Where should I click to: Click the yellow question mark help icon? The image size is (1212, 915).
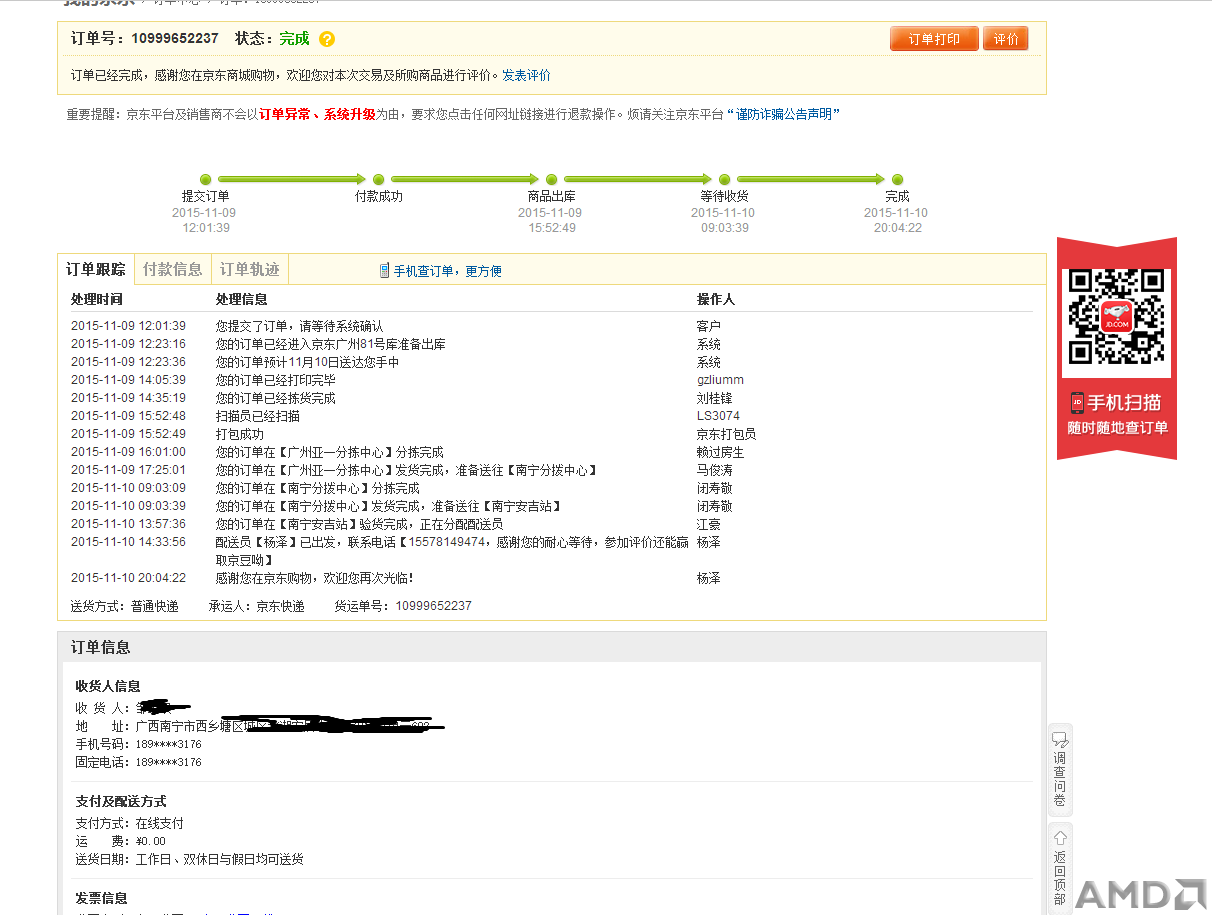(x=327, y=39)
